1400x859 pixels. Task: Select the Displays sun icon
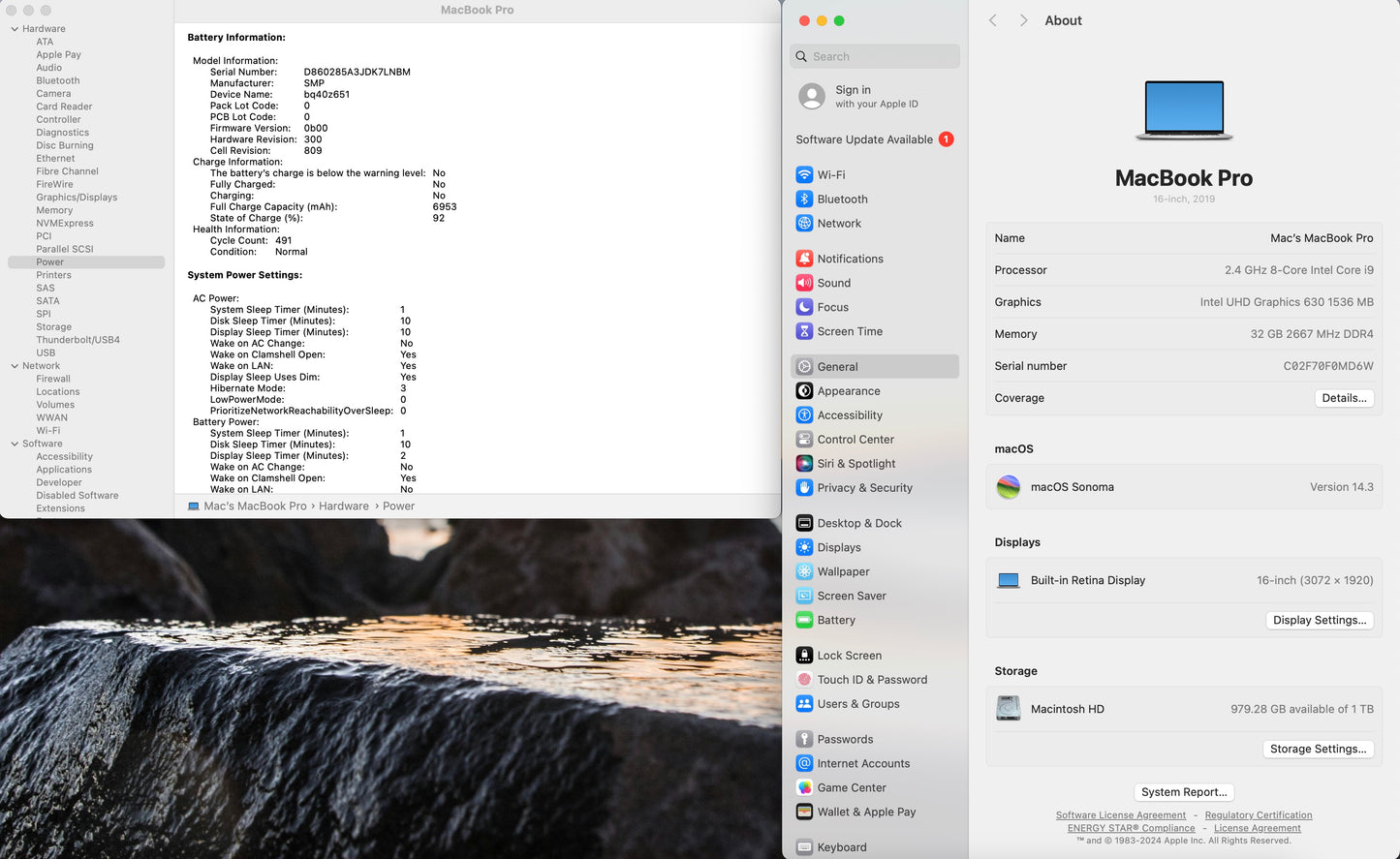804,547
